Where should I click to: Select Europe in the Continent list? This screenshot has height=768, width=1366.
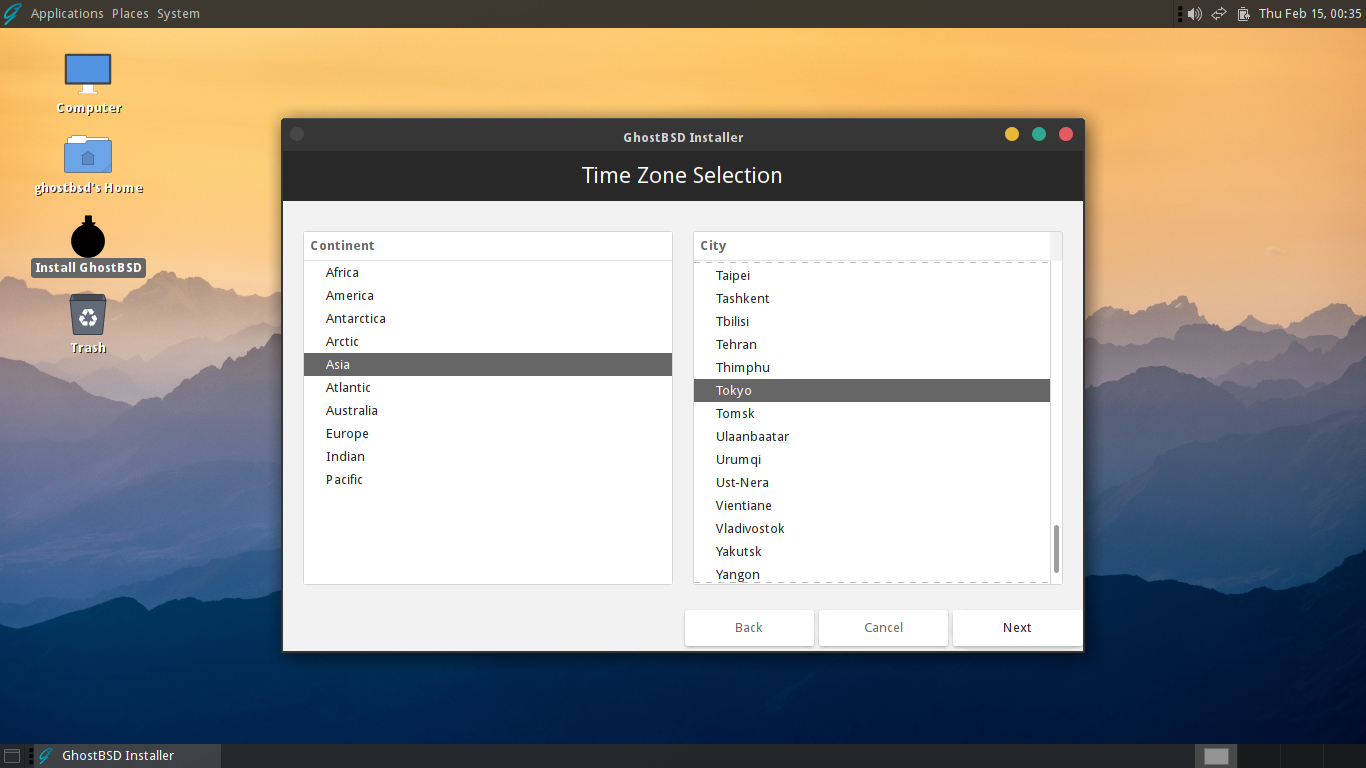tap(488, 434)
